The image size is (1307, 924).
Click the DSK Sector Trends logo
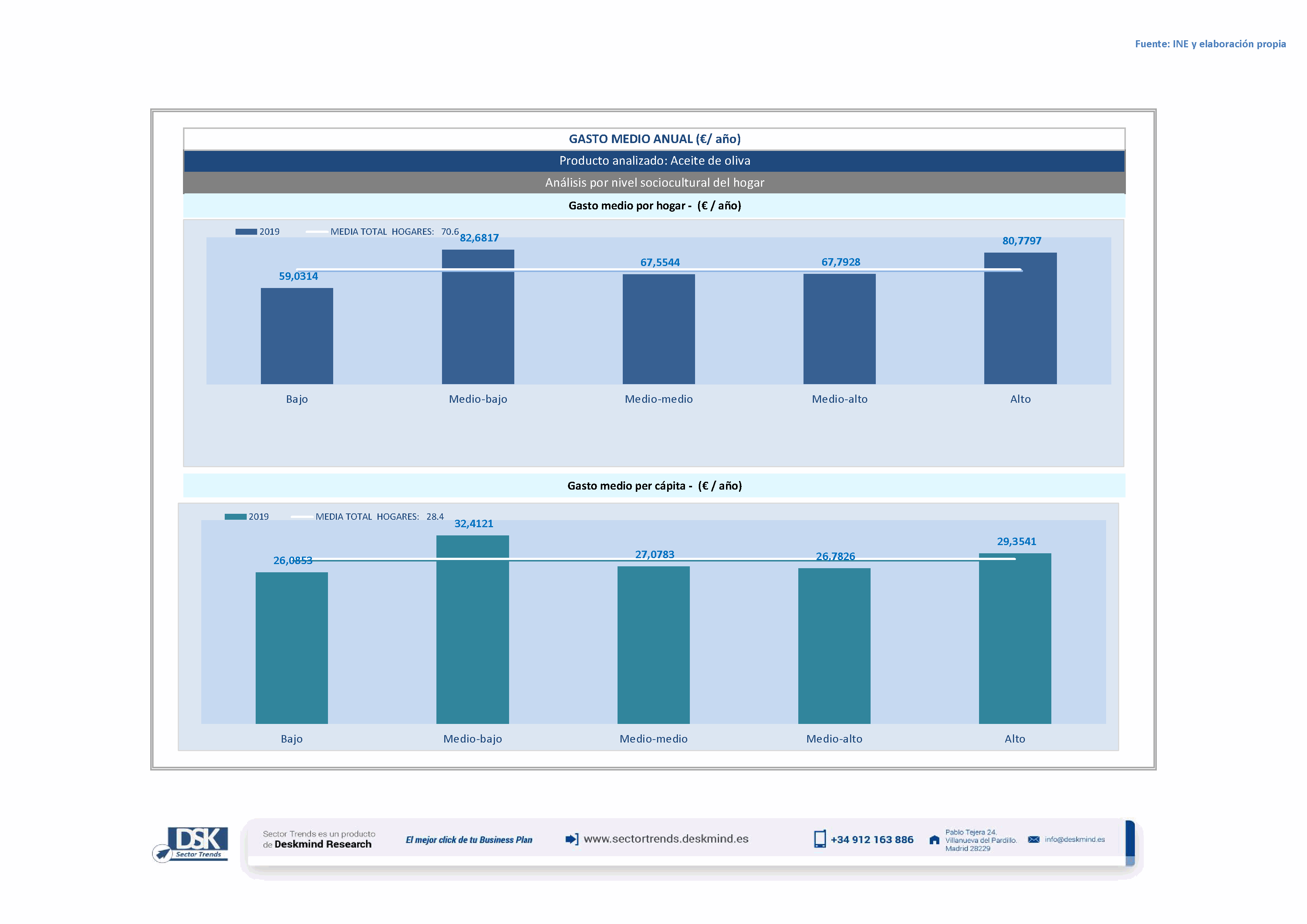tap(191, 843)
